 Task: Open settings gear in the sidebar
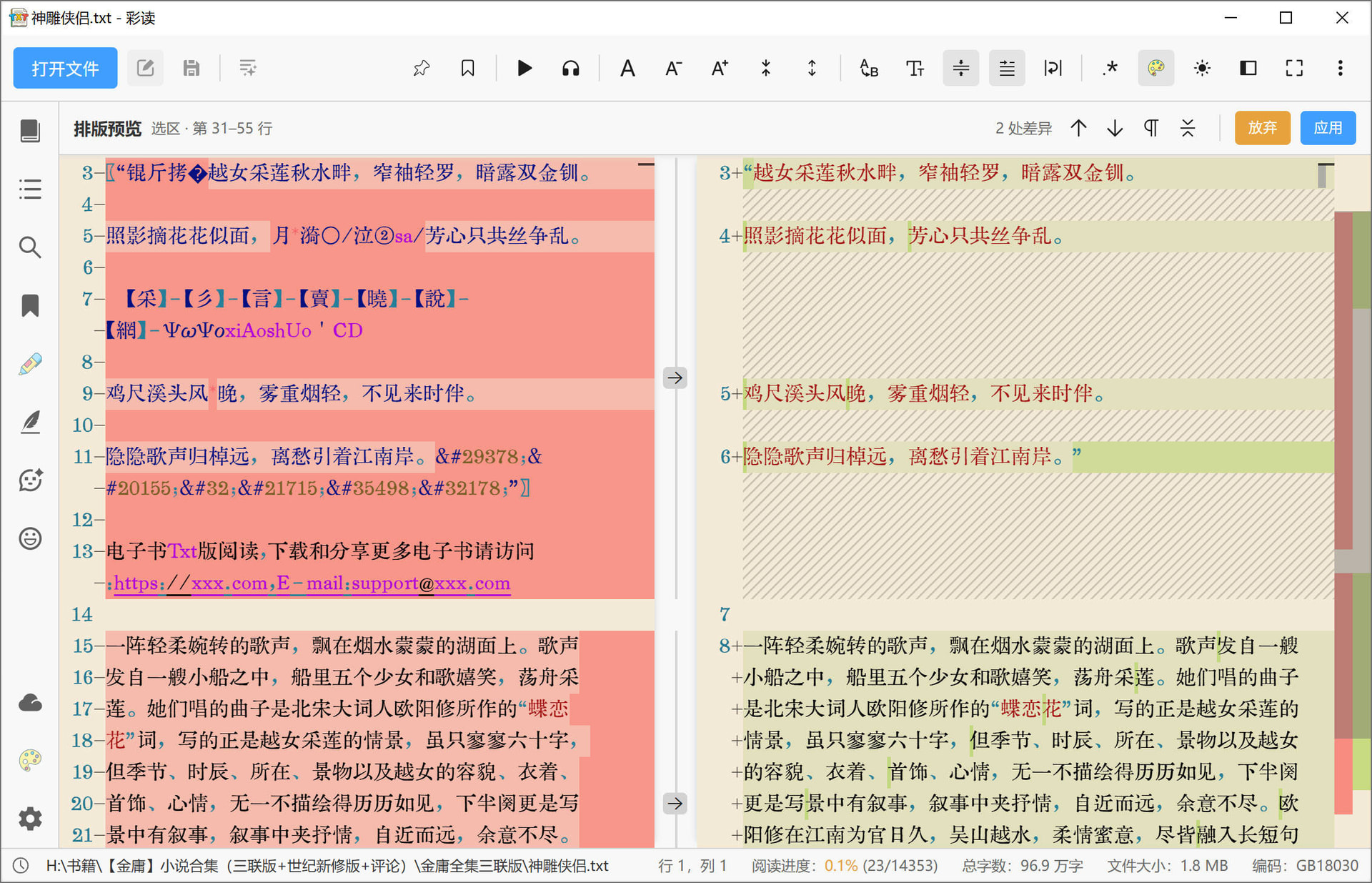click(x=30, y=819)
